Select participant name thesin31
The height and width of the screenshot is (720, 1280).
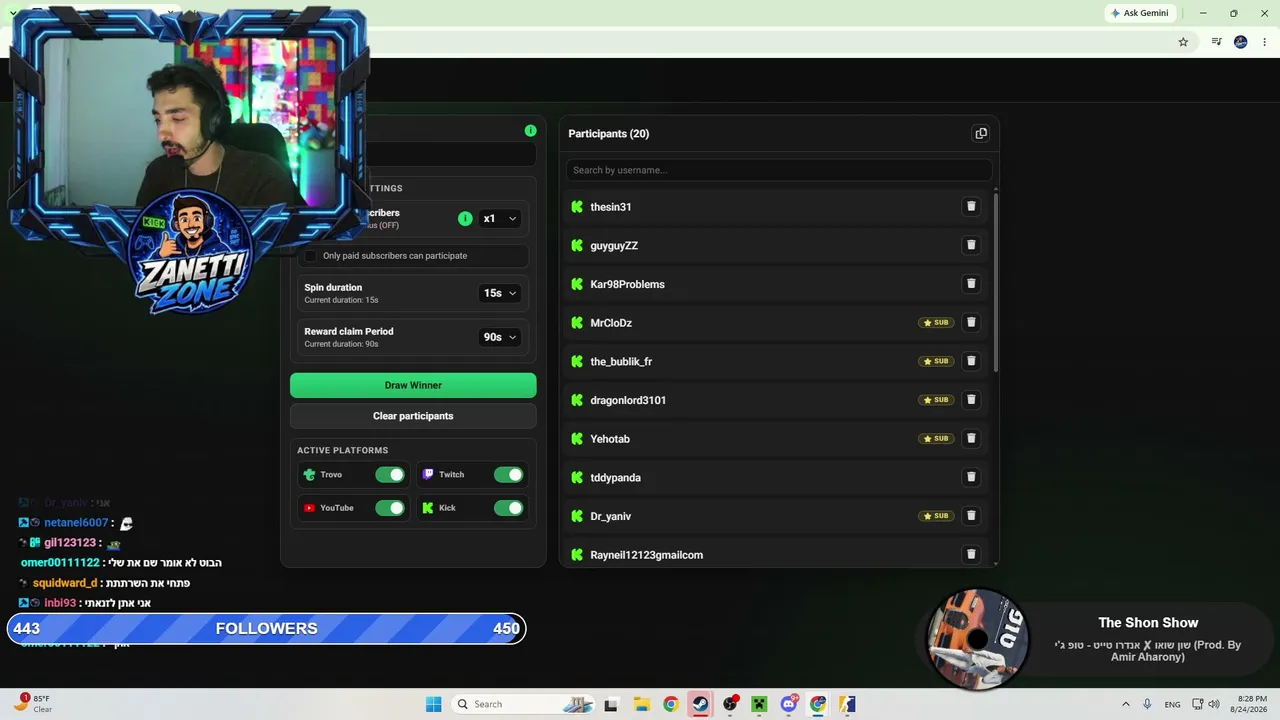coord(610,207)
